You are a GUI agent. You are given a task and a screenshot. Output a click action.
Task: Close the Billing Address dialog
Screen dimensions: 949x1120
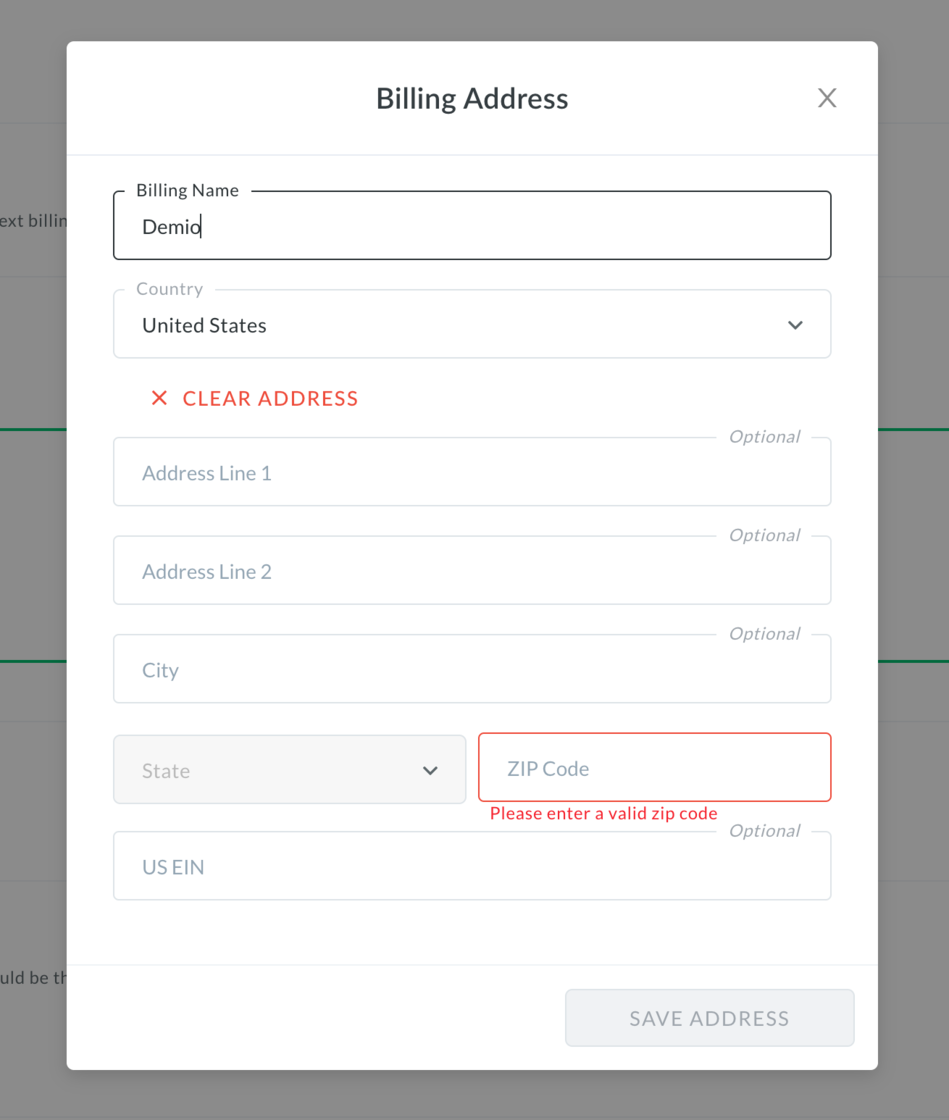(827, 98)
